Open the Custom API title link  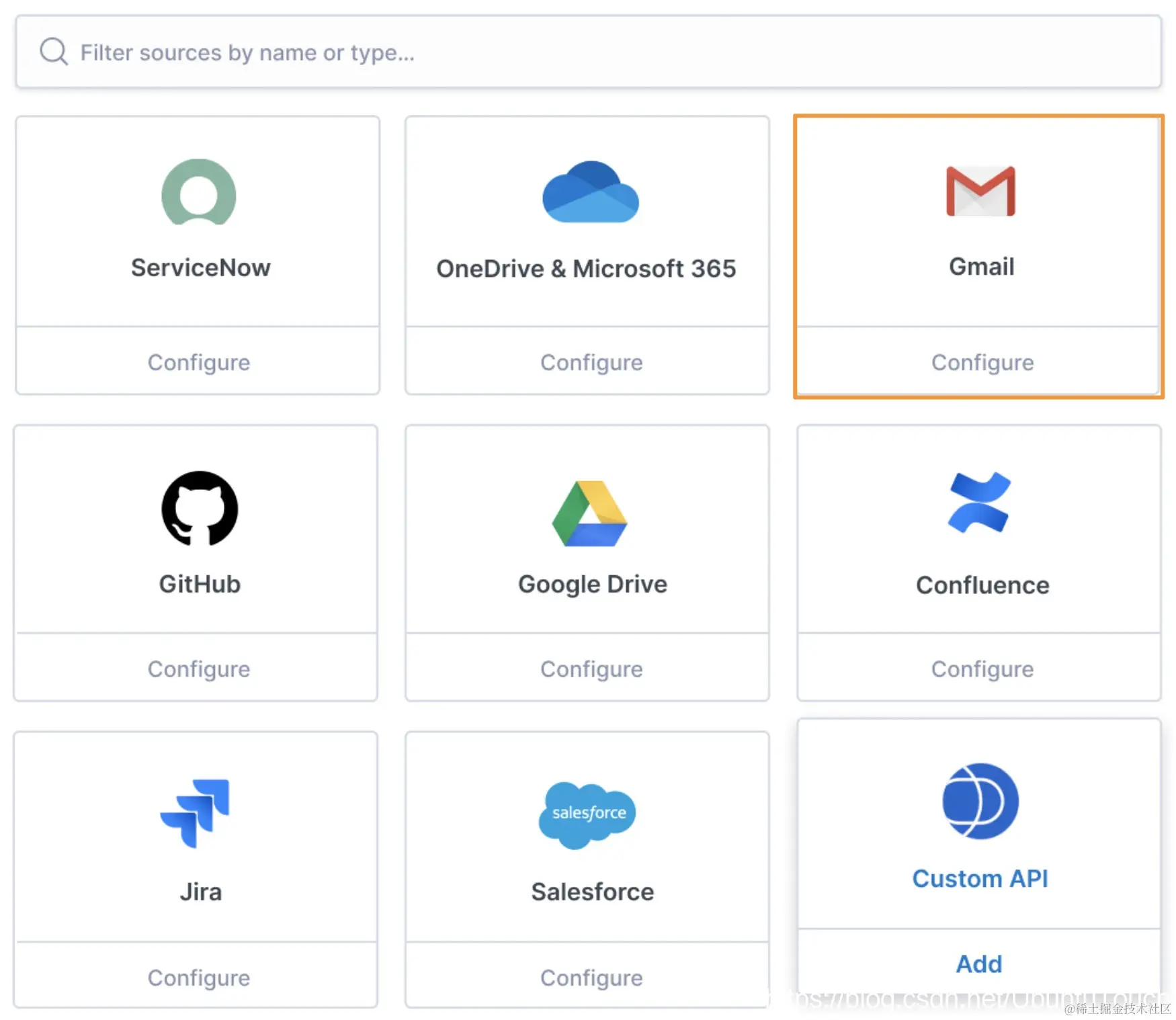(x=980, y=878)
